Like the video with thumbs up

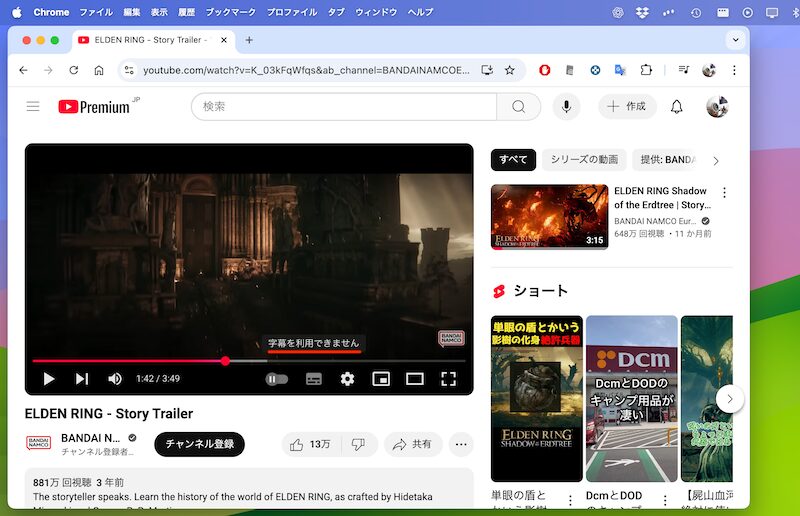click(310, 445)
